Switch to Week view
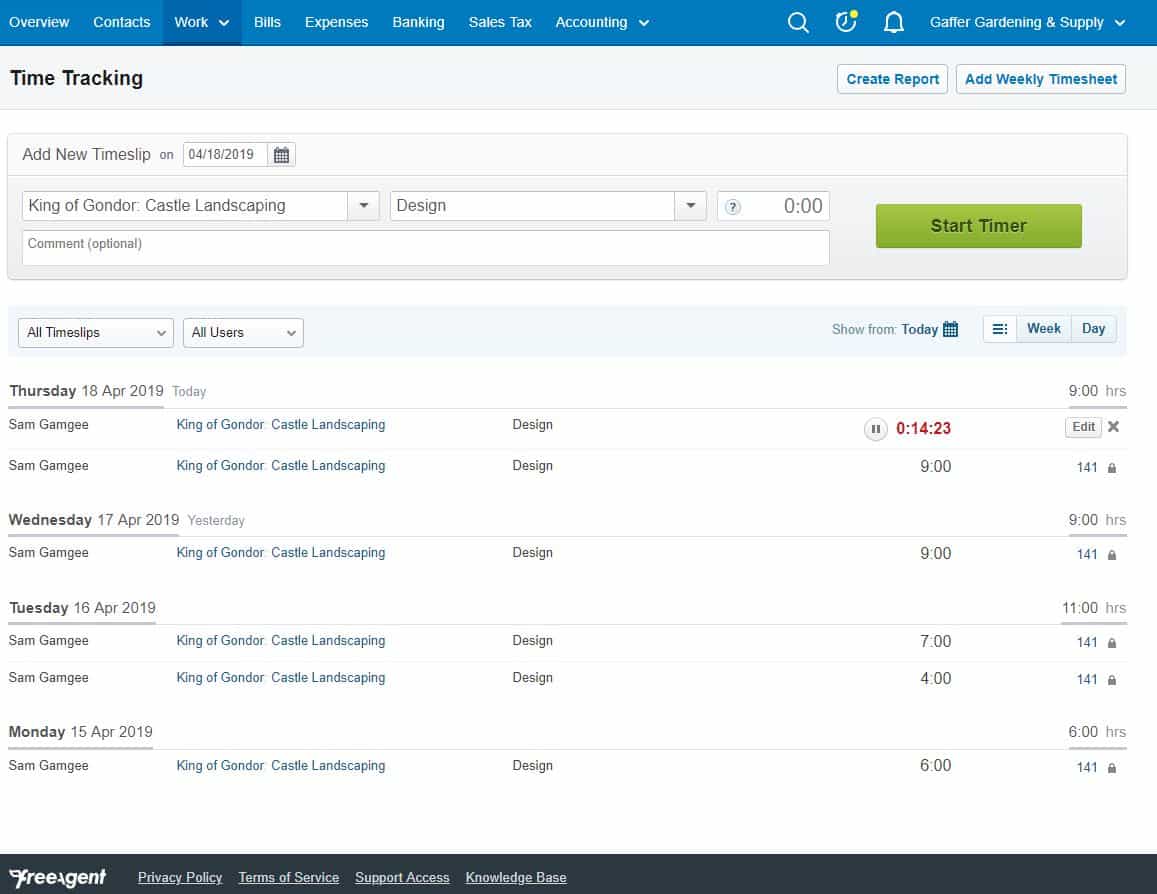Screen dimensions: 1157x894 (1043, 329)
